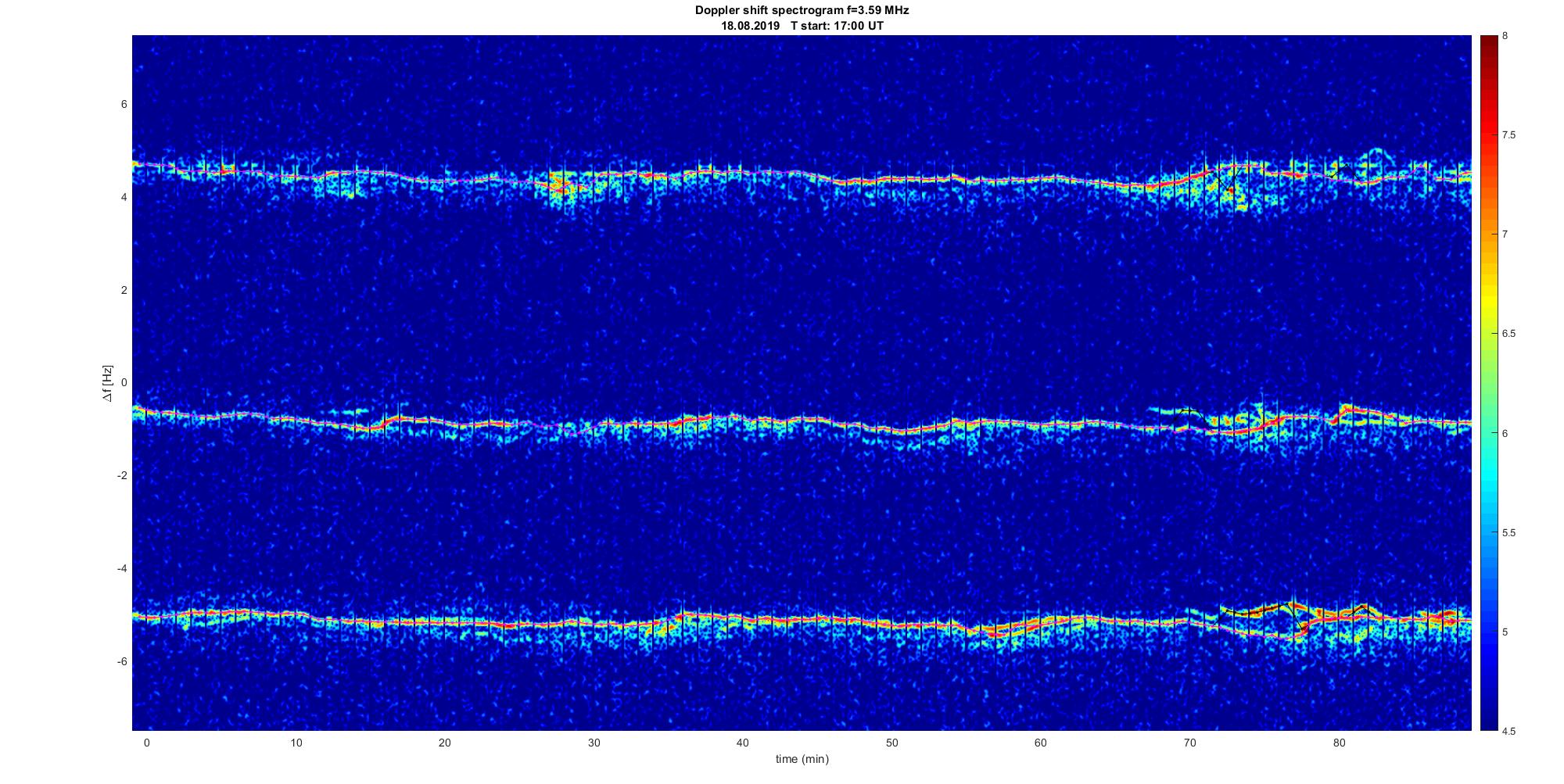Click the green middle of the colorbar

point(1488,383)
